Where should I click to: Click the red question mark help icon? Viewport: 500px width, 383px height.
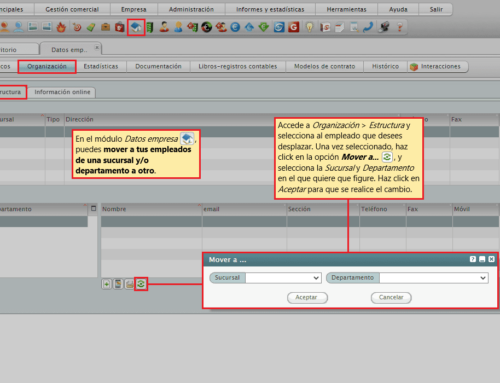point(399,27)
